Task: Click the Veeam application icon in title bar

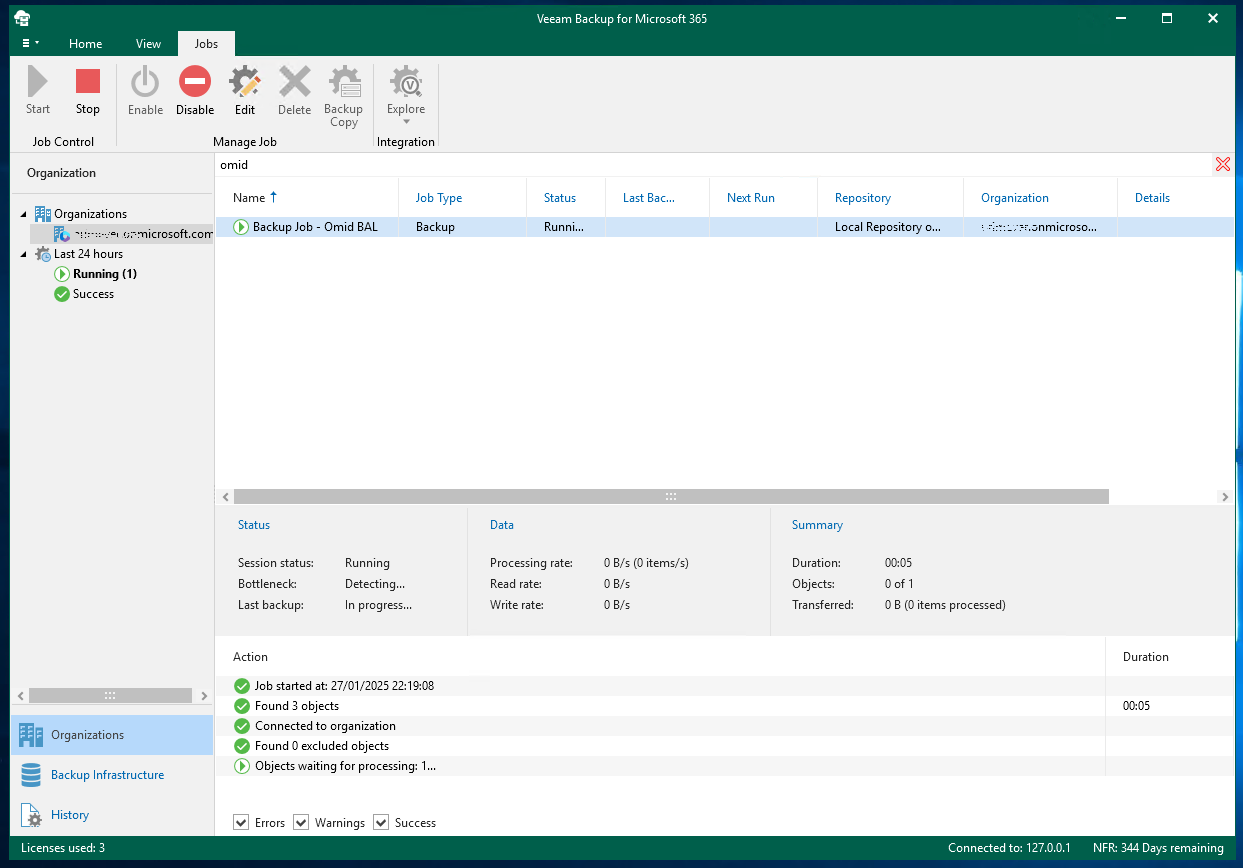Action: coord(22,18)
